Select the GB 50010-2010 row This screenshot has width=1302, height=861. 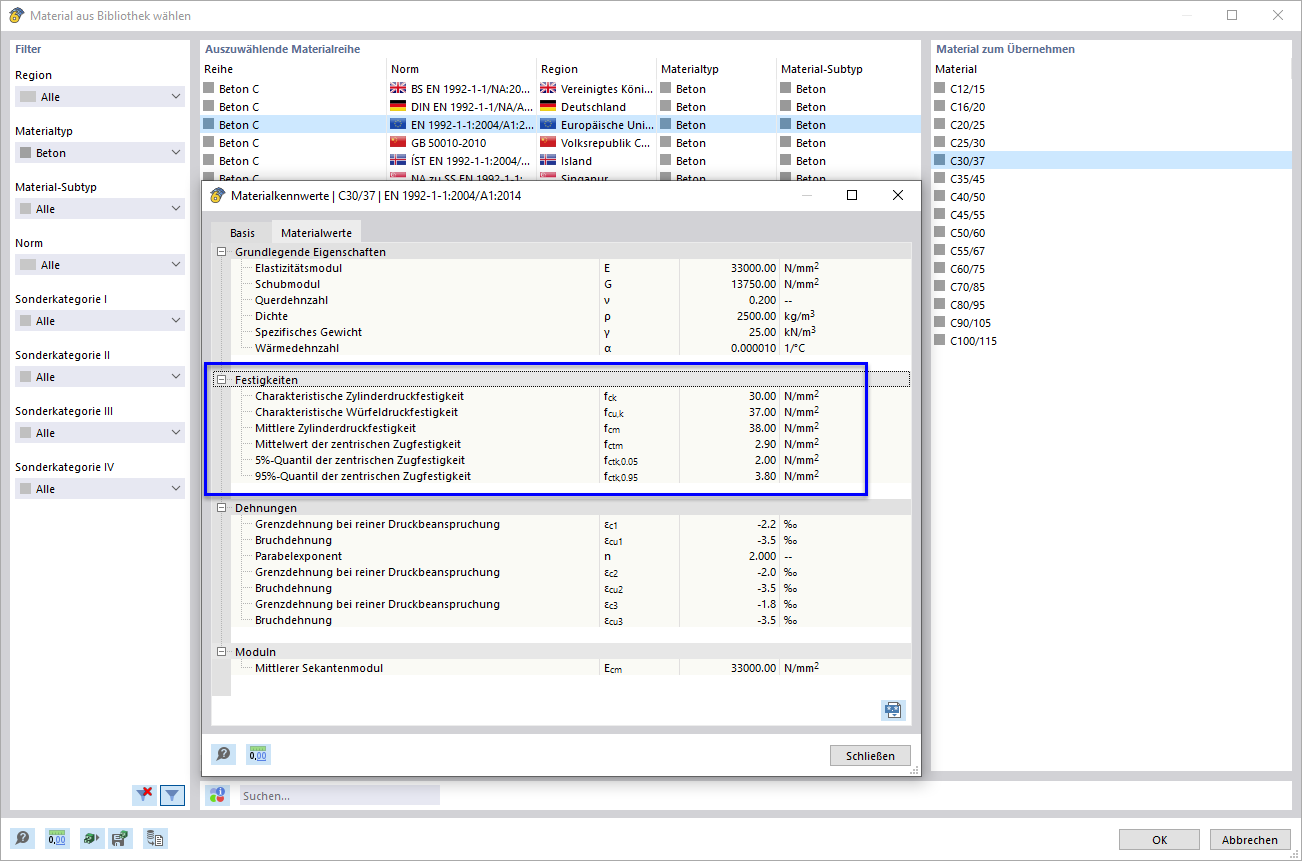(x=560, y=142)
